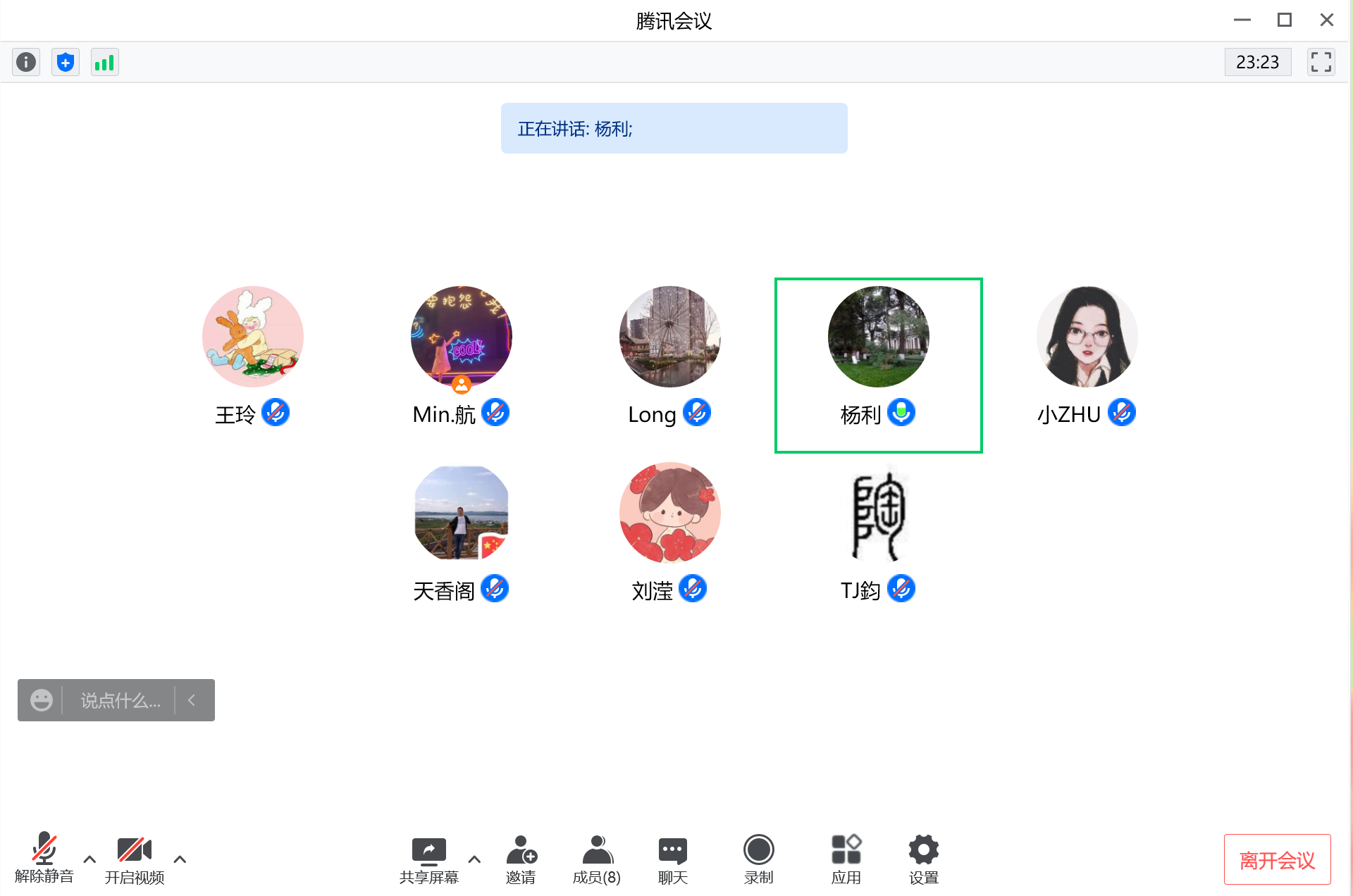Viewport: 1353px width, 896px height.
Task: Click the 正在讲话: 杨利 speaker banner
Action: click(x=674, y=128)
